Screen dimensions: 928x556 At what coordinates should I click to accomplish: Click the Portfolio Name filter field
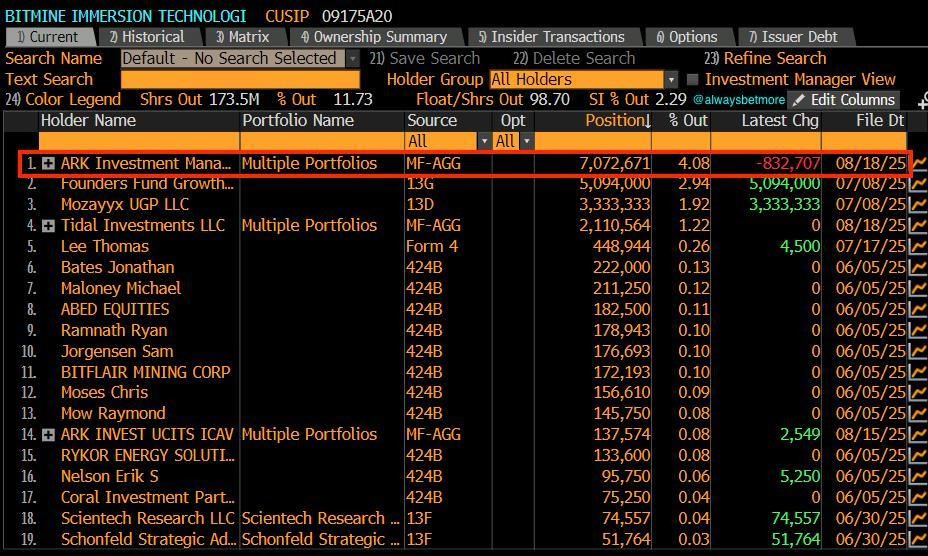point(322,142)
